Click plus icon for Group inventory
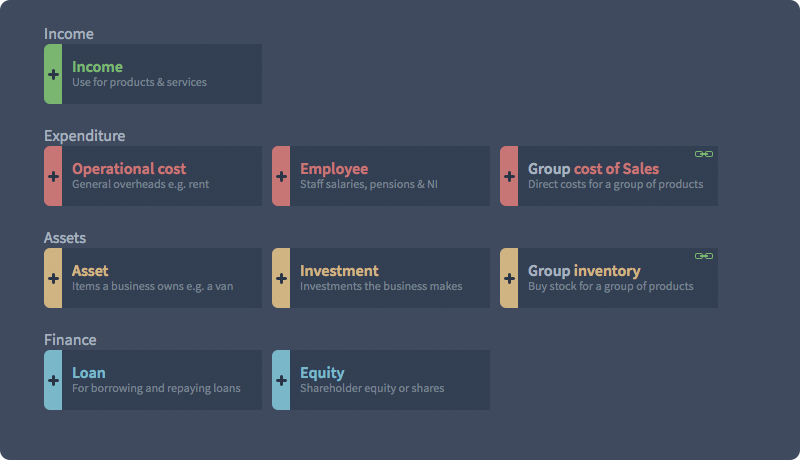The height and width of the screenshot is (460, 800). click(x=509, y=278)
